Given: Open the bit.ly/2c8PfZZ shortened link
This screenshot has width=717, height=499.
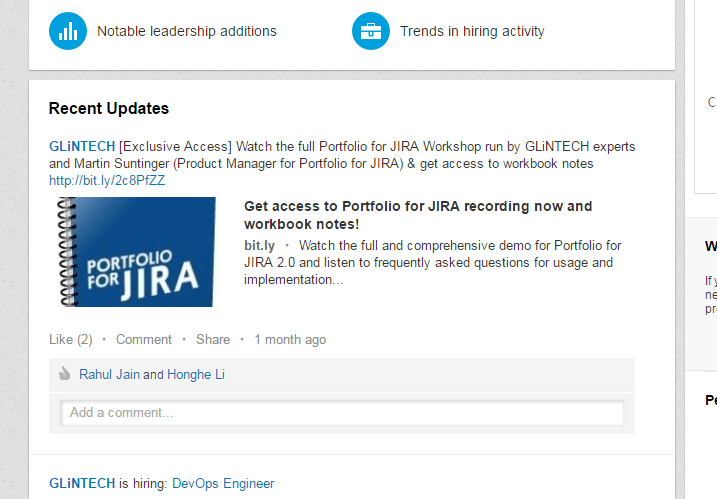Looking at the screenshot, I should pos(107,181).
